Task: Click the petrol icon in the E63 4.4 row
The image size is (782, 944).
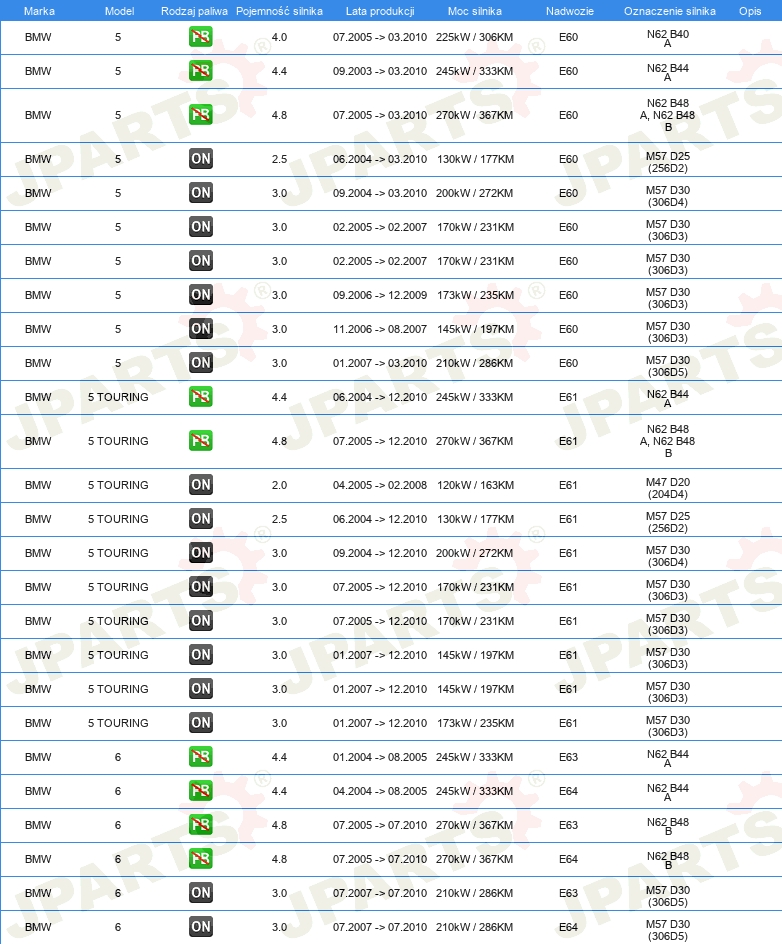Action: (x=200, y=757)
